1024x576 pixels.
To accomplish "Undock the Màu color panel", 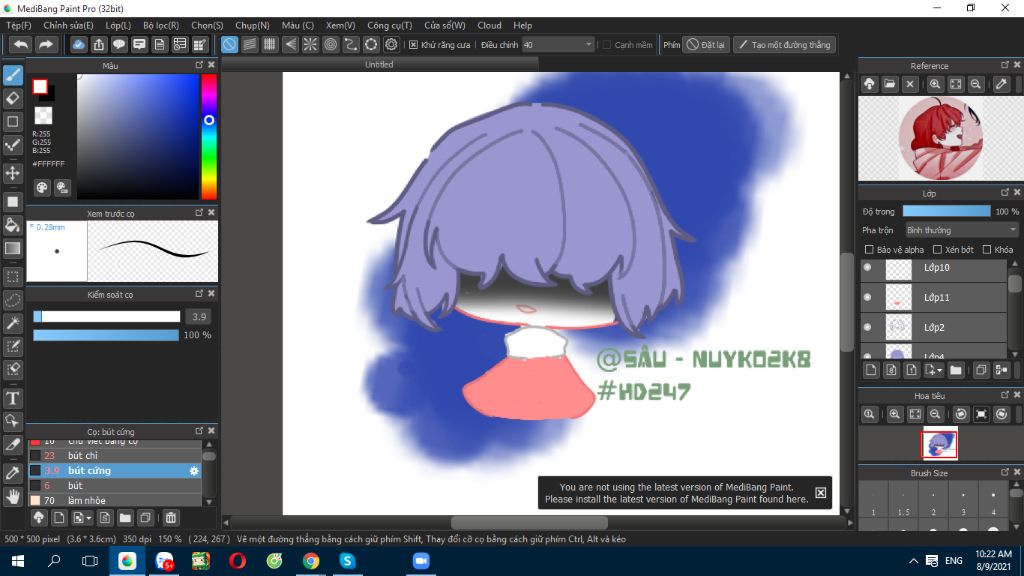I will 199,65.
